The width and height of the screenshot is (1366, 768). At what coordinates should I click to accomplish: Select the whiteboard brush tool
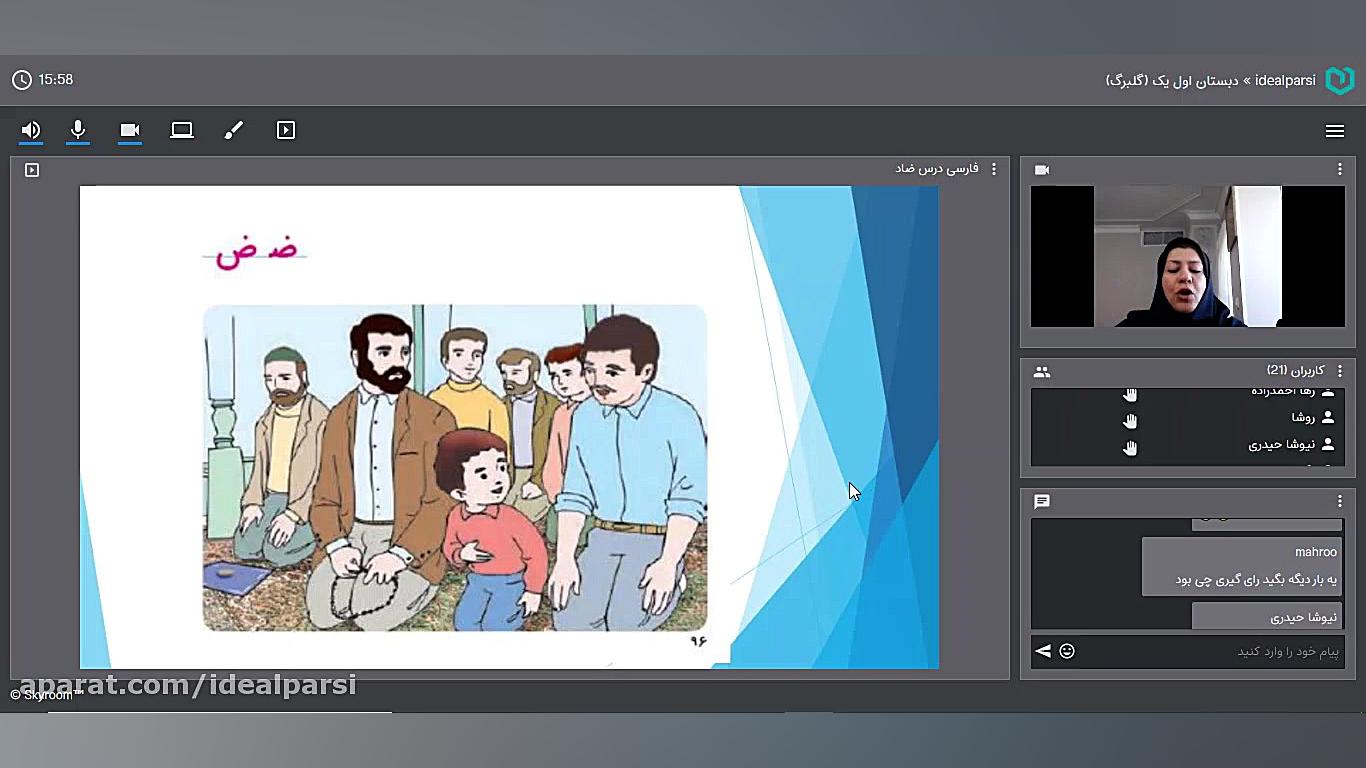pyautogui.click(x=234, y=130)
